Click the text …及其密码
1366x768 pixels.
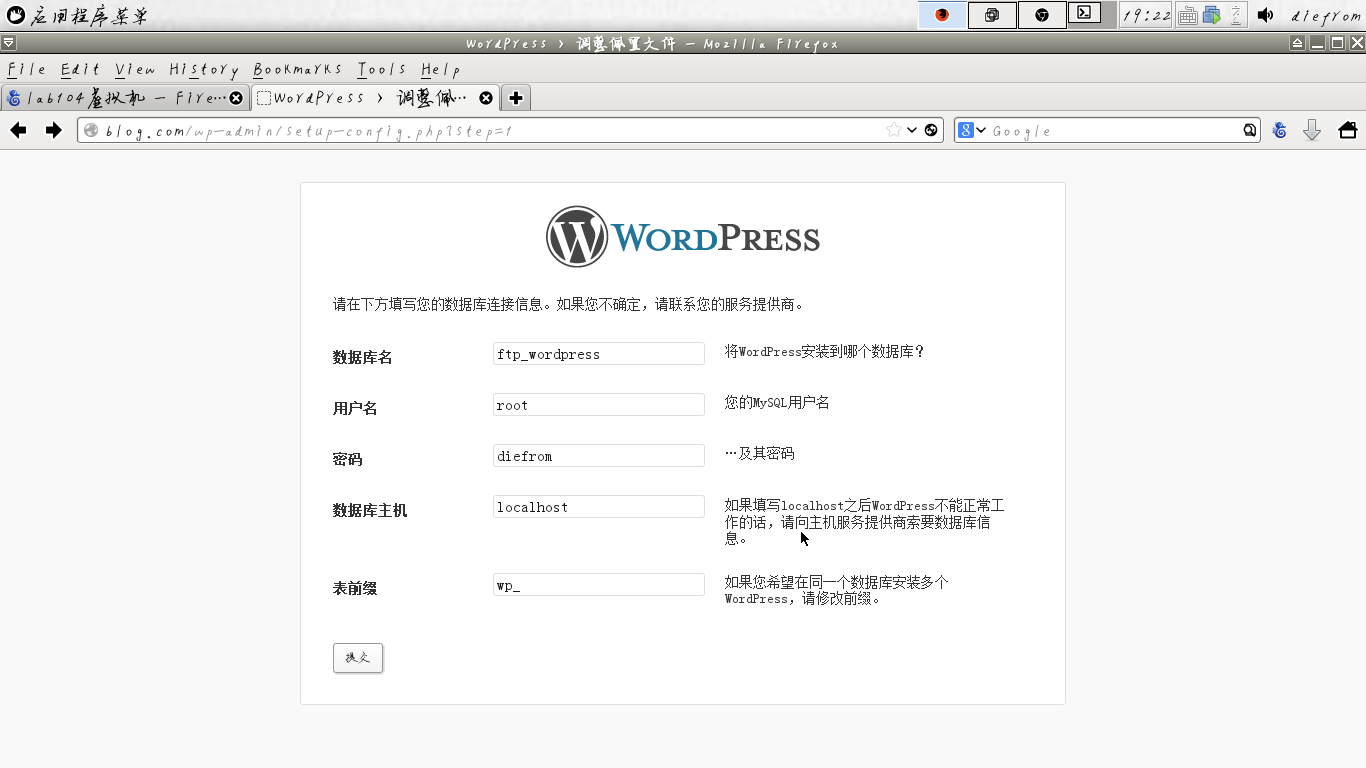click(759, 454)
